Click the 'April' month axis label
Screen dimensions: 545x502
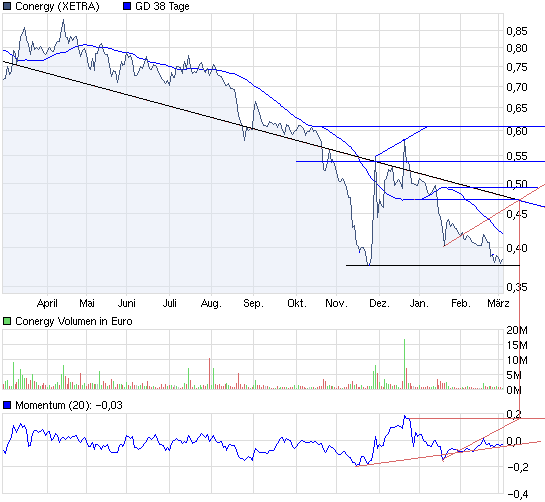click(x=47, y=303)
